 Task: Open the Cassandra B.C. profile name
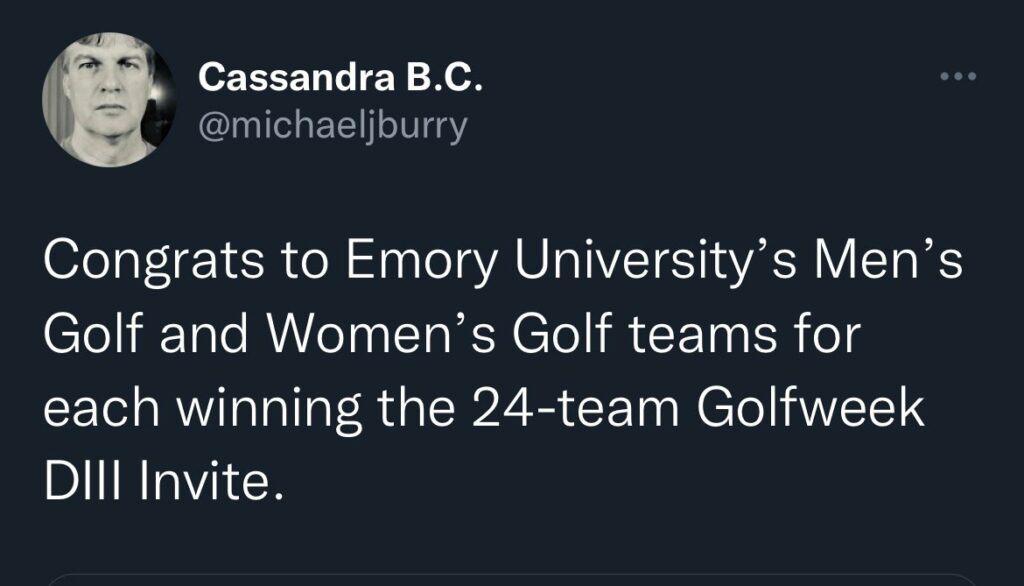pyautogui.click(x=340, y=77)
